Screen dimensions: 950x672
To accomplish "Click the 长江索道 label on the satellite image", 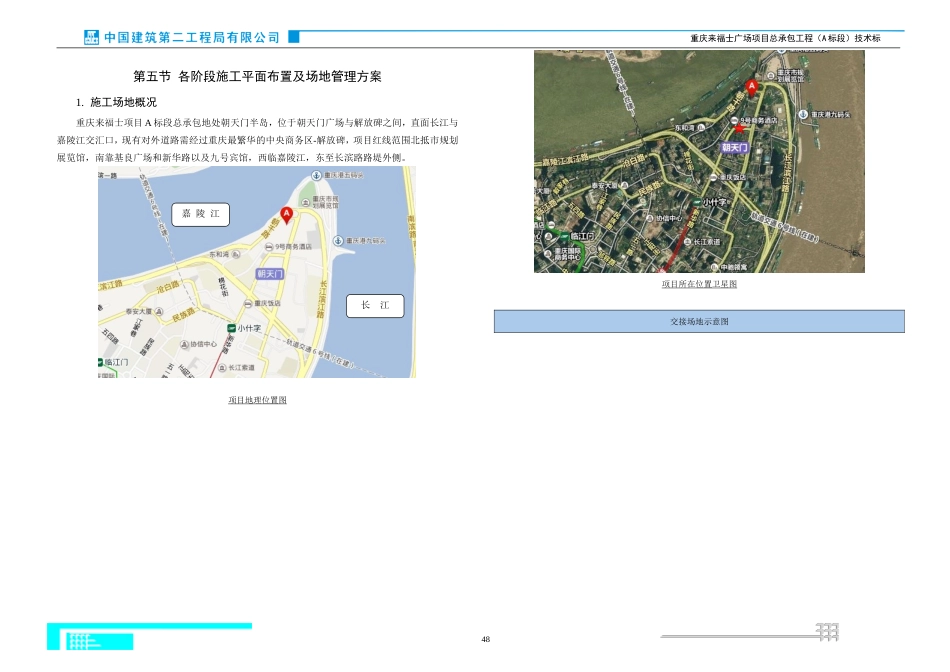I will 706,242.
